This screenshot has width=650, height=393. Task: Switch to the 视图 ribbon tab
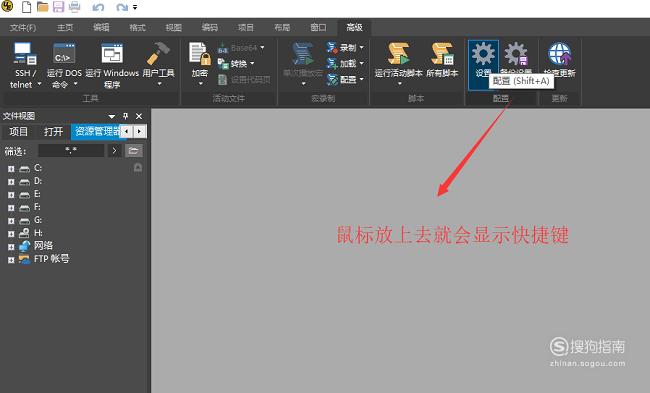tap(174, 28)
